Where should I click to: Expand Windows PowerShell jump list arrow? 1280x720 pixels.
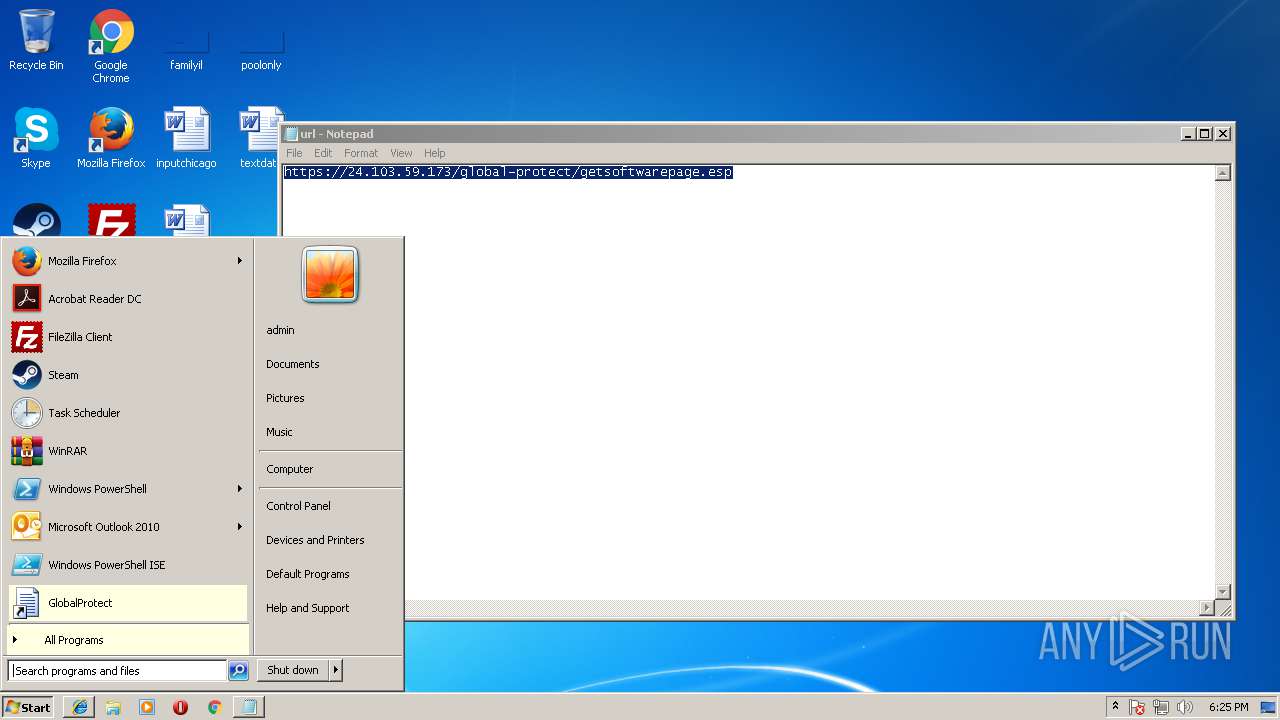pyautogui.click(x=239, y=489)
